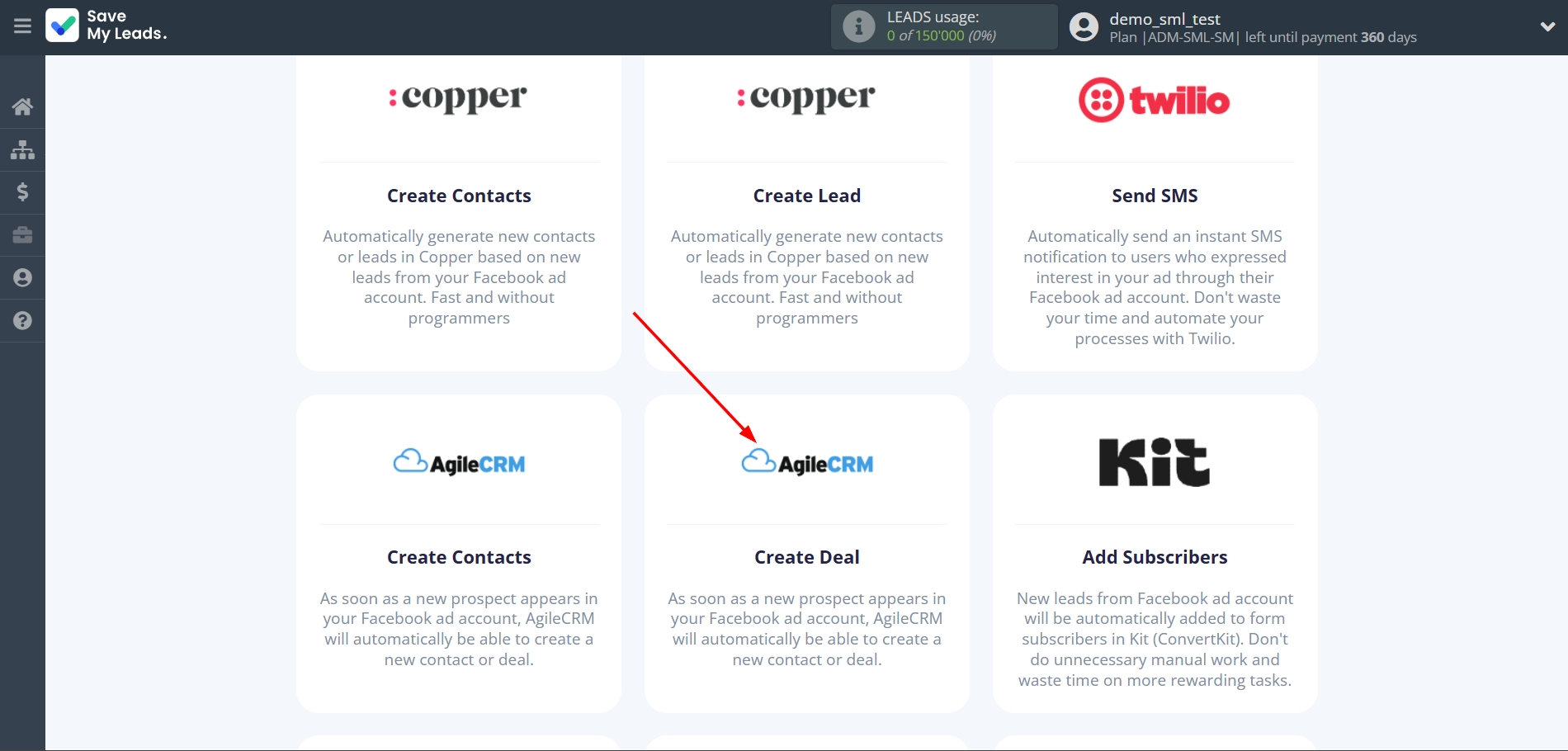Click the Kit logo thumbnail

(x=1154, y=462)
